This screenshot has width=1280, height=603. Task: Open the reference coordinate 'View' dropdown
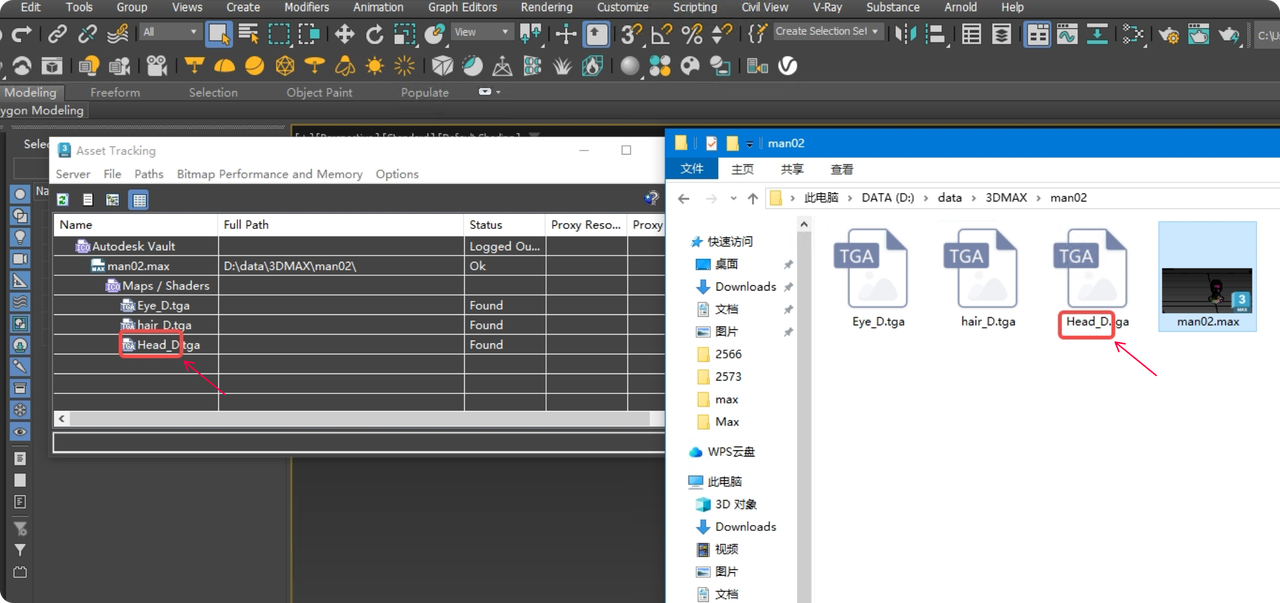tap(482, 32)
